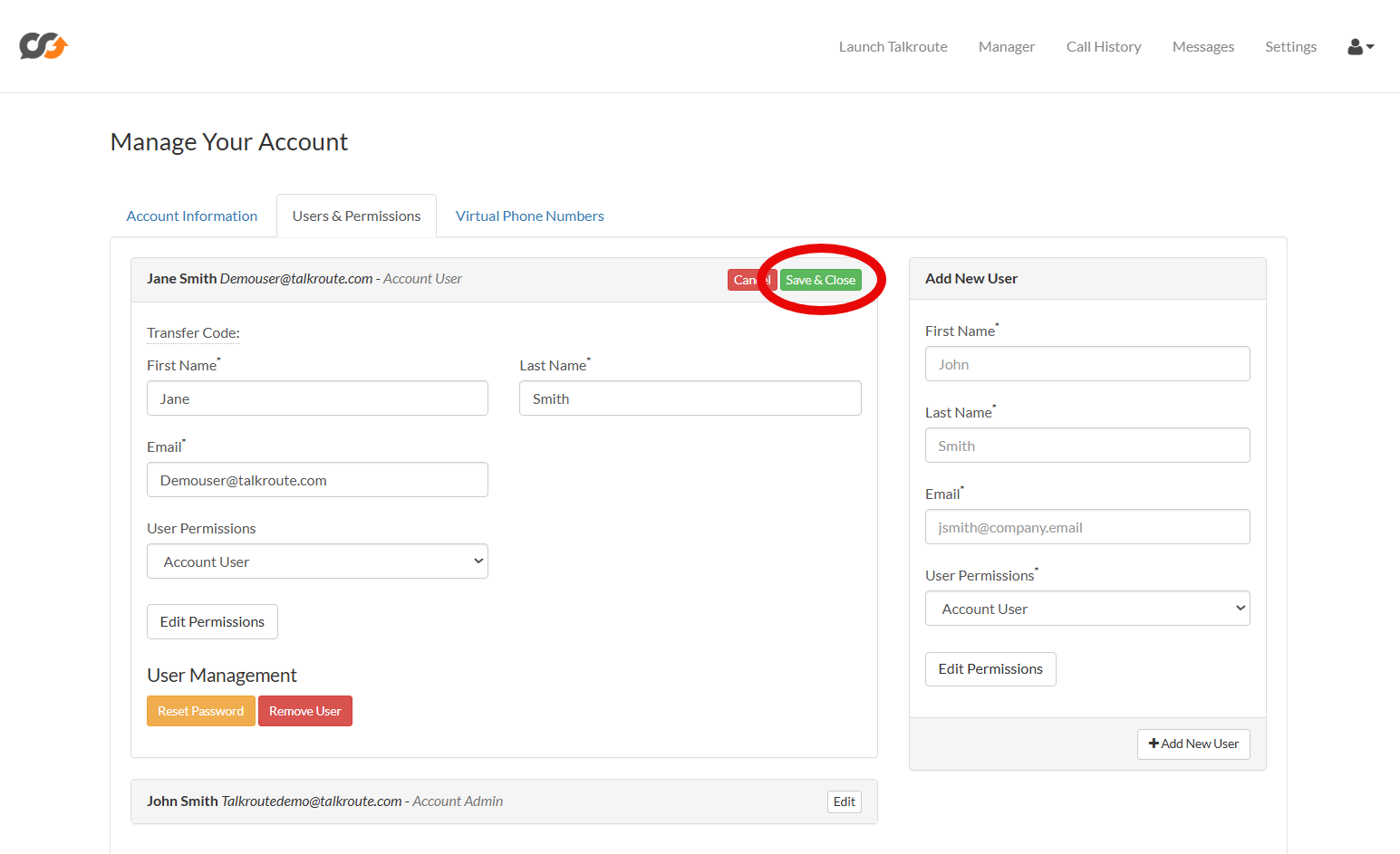Viewport: 1400px width, 854px height.
Task: Switch to Account Information tab
Action: pos(191,216)
